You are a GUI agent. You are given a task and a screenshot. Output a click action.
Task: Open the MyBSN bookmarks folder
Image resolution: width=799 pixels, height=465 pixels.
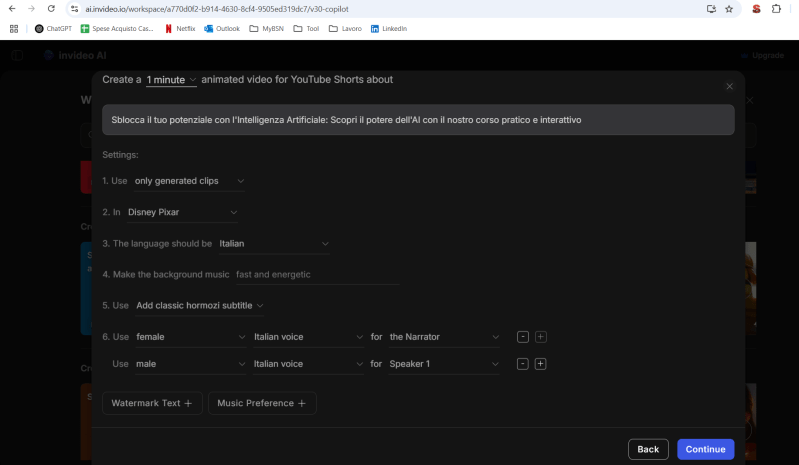(266, 29)
